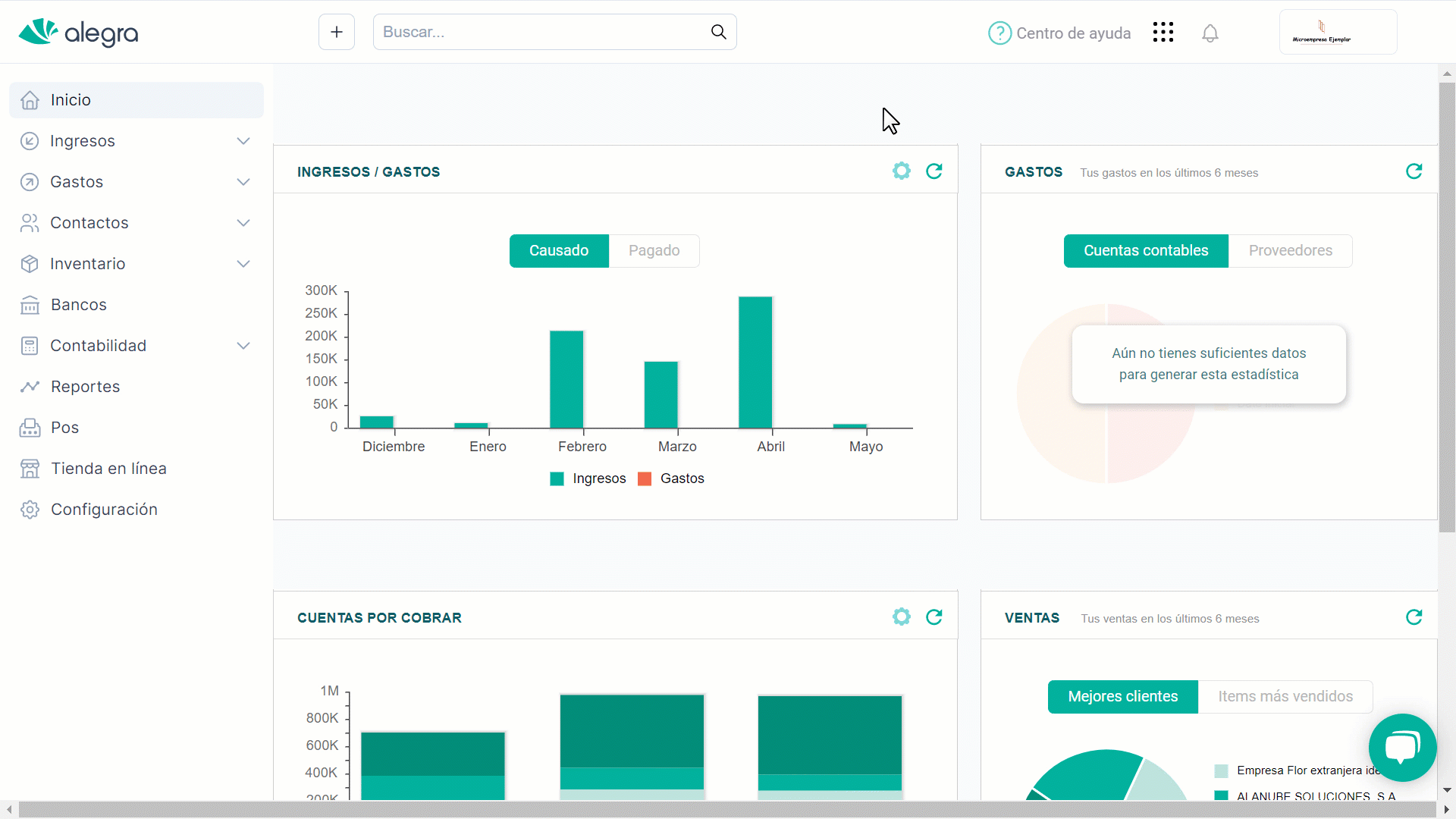The image size is (1456, 819).
Task: Click the search magnifier icon
Action: pos(718,32)
